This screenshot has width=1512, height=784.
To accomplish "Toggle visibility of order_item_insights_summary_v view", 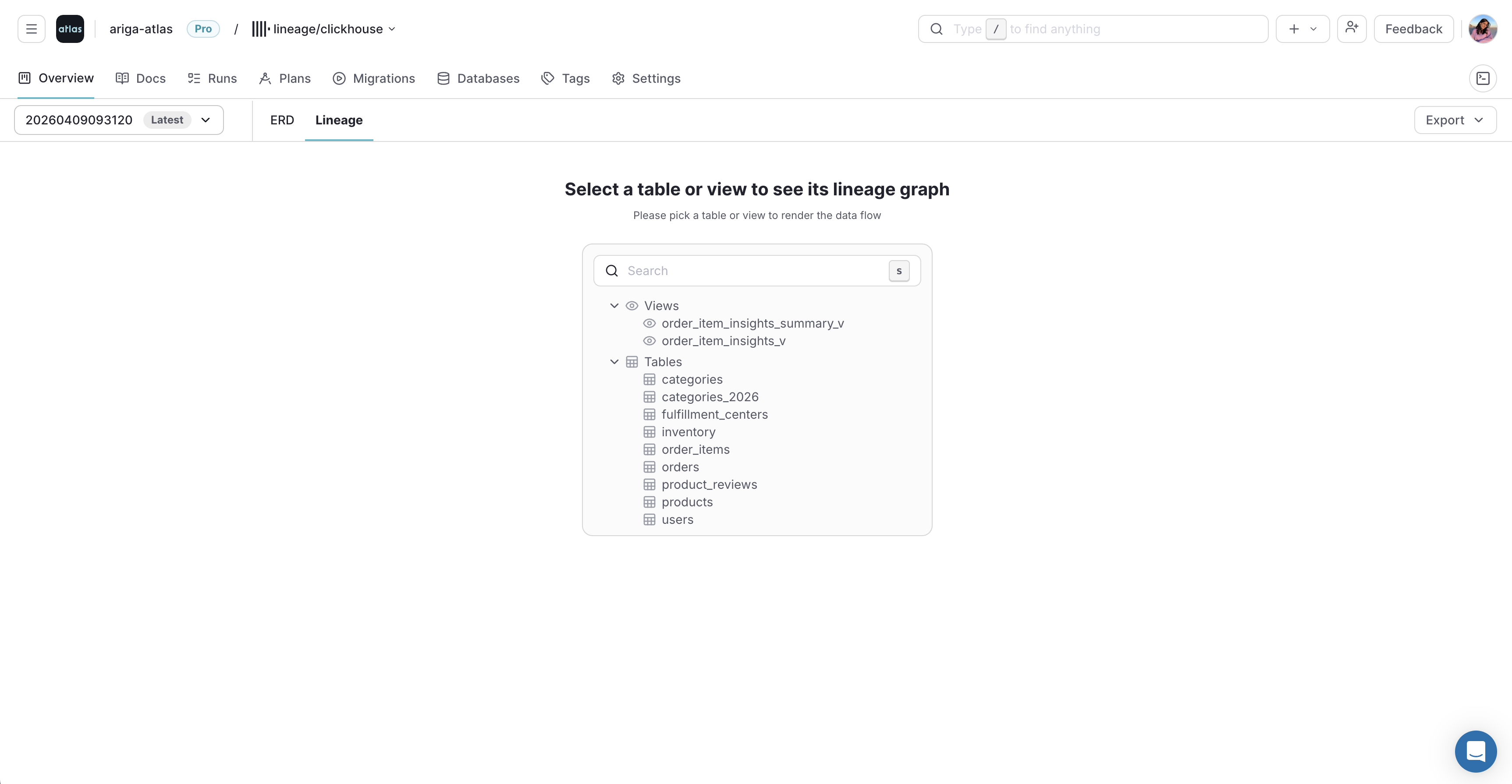I will tap(650, 323).
